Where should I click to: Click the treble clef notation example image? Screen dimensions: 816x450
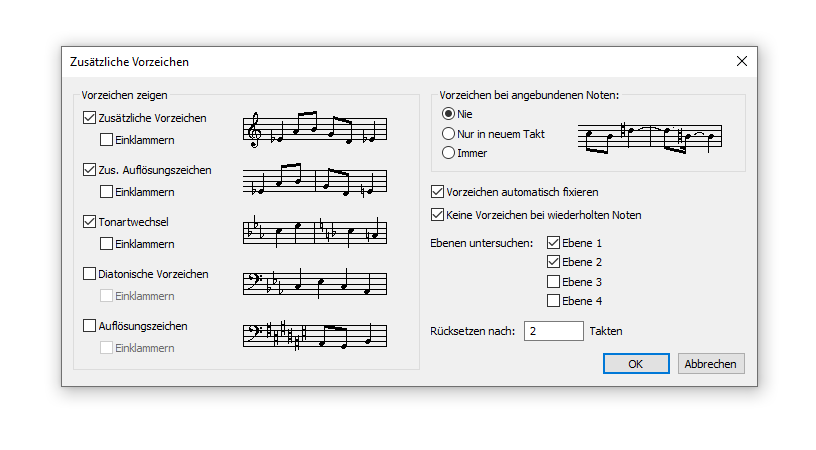click(x=315, y=130)
